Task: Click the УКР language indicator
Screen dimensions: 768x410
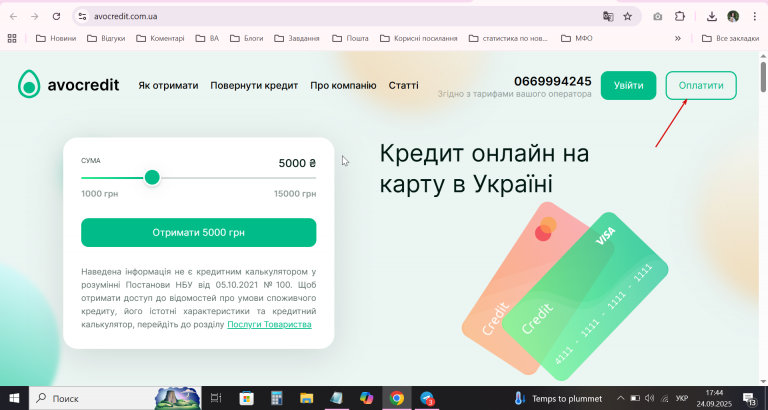Action: tap(682, 398)
